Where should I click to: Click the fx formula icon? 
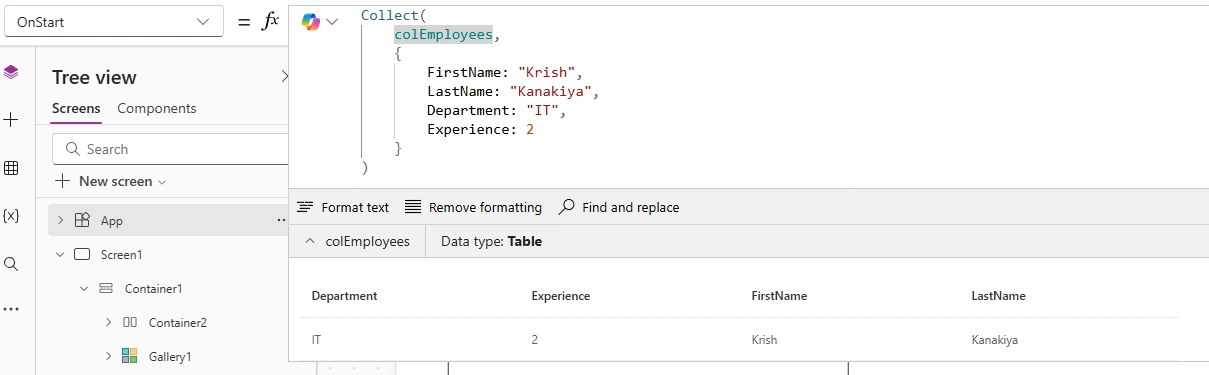pos(270,21)
